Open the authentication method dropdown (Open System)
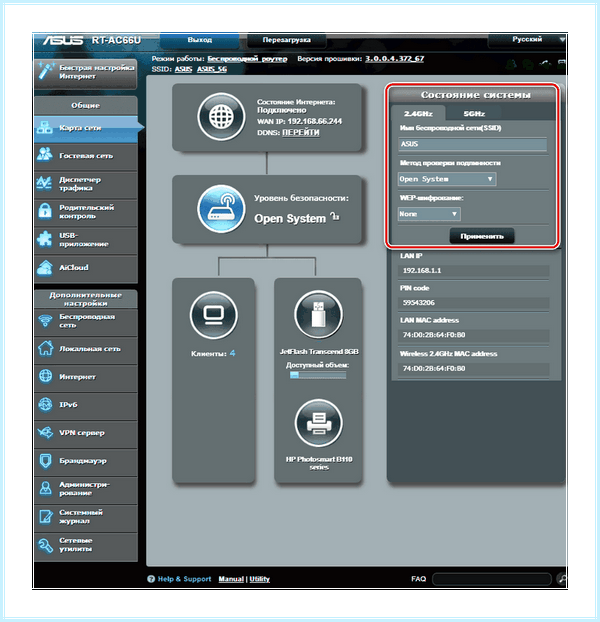 [x=447, y=179]
